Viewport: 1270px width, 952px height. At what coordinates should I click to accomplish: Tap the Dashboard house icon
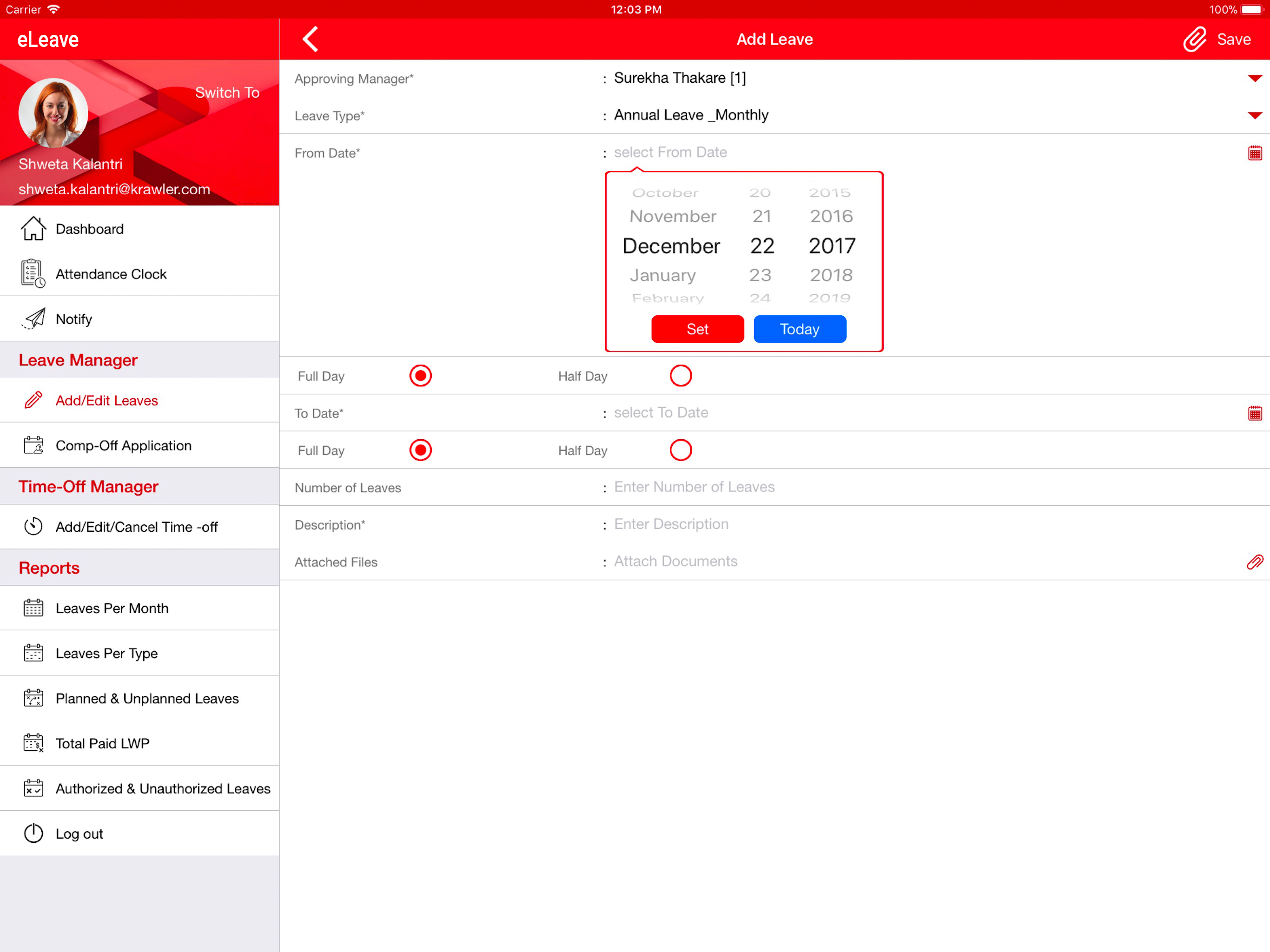33,229
